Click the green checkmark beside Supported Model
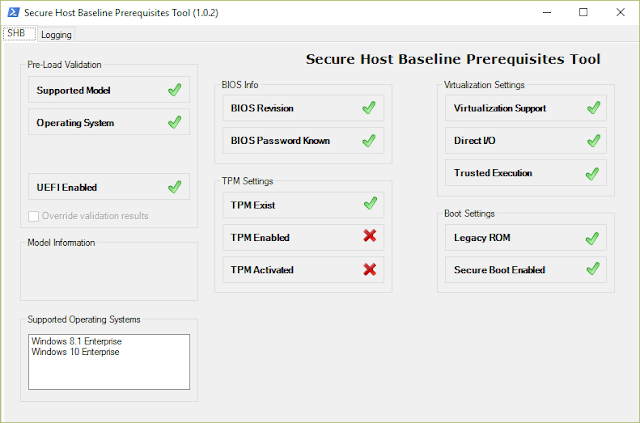This screenshot has width=640, height=423. [x=174, y=90]
